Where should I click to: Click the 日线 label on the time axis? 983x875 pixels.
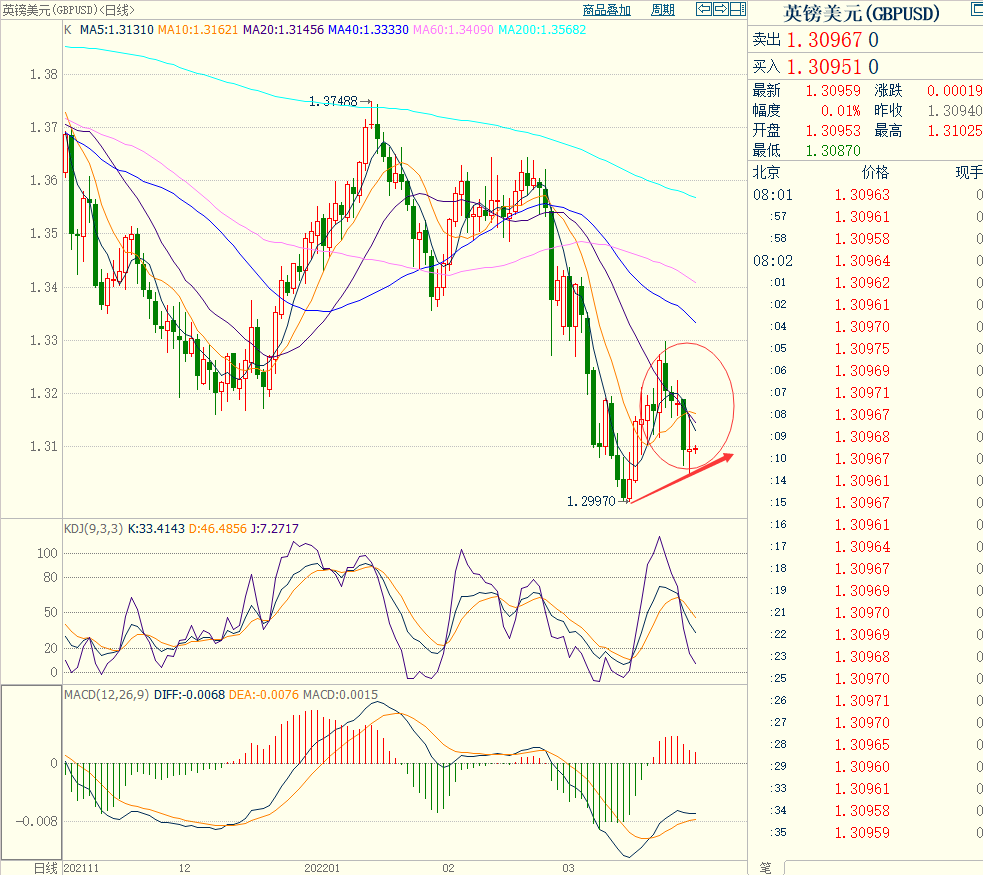[x=45, y=868]
